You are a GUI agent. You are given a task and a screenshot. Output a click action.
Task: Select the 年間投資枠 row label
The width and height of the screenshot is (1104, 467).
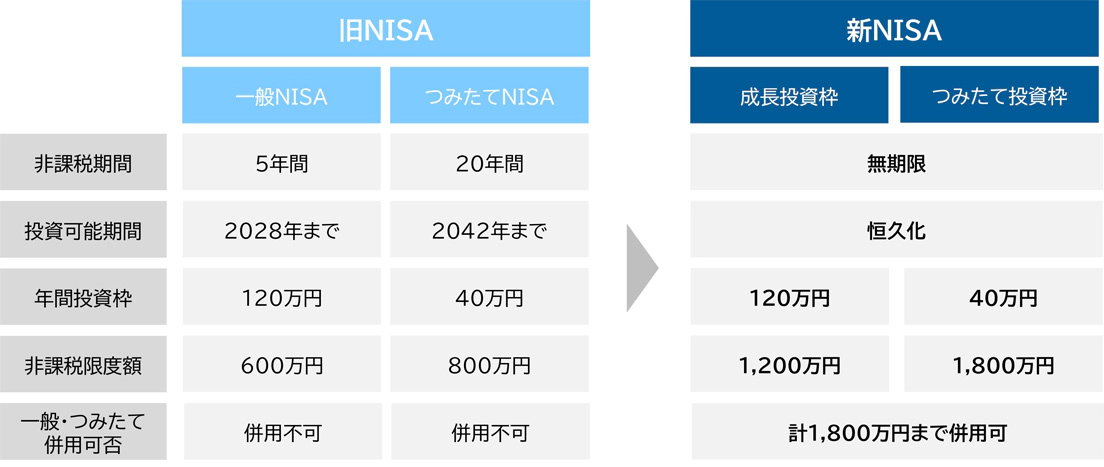point(83,298)
